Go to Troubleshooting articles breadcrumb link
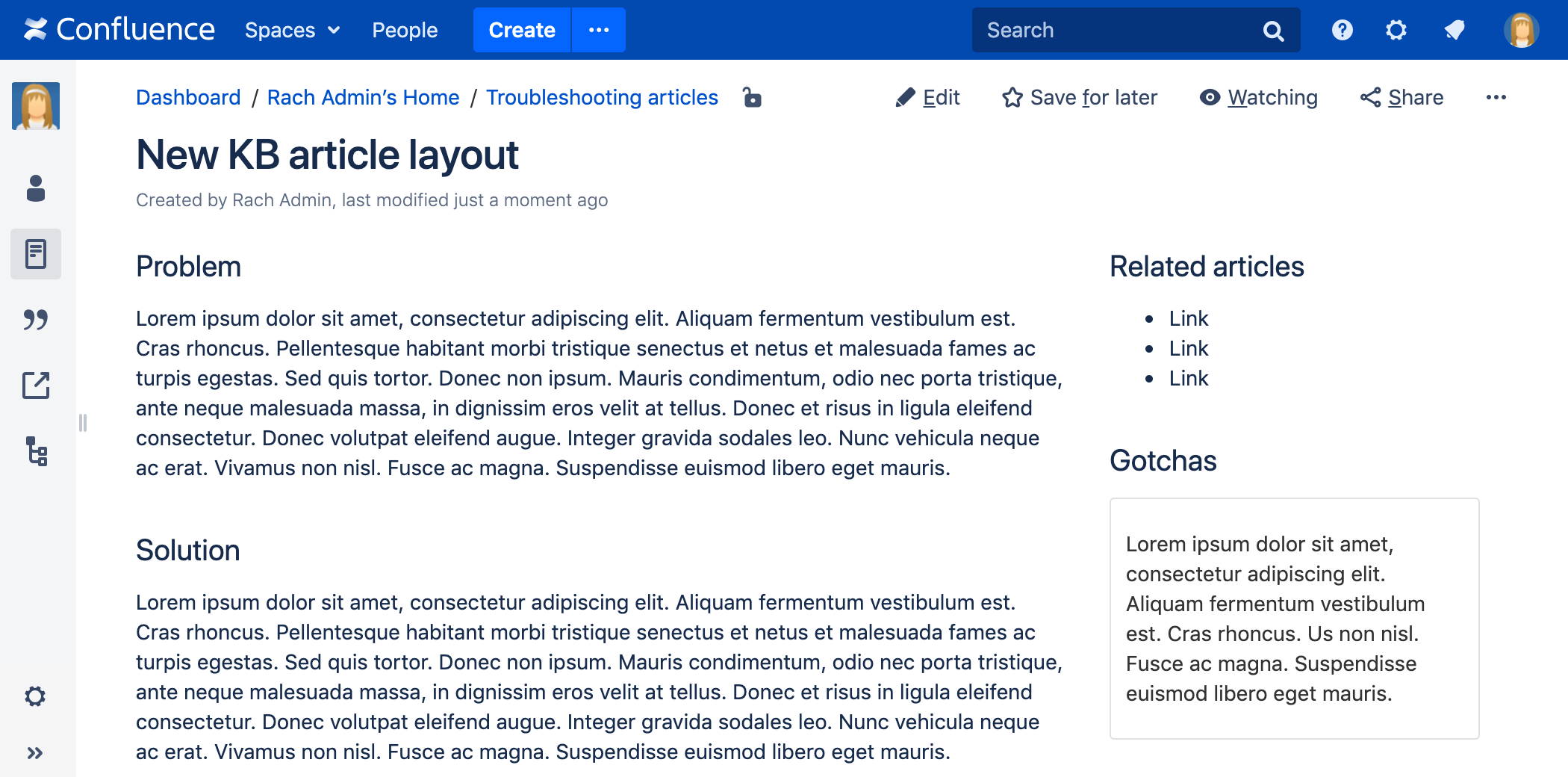 602,98
